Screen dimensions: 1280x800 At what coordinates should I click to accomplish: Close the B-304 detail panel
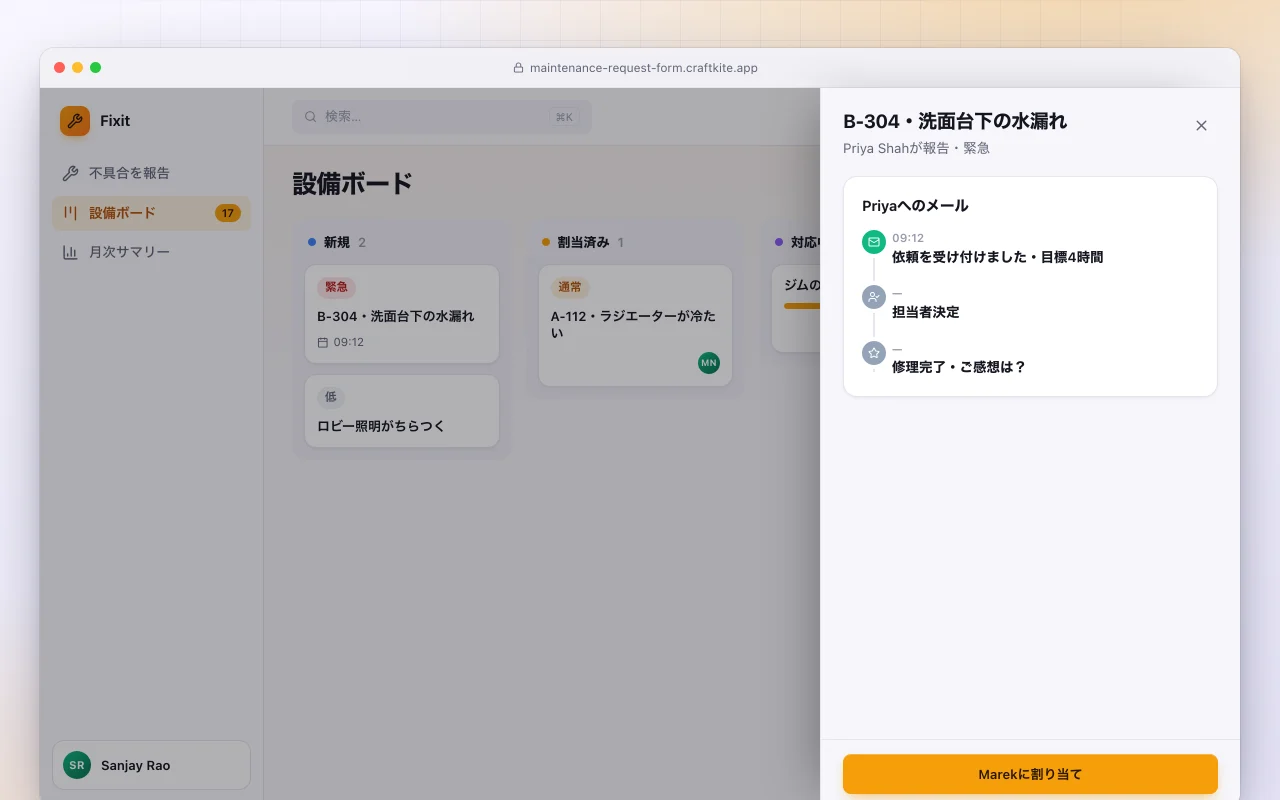pos(1201,125)
